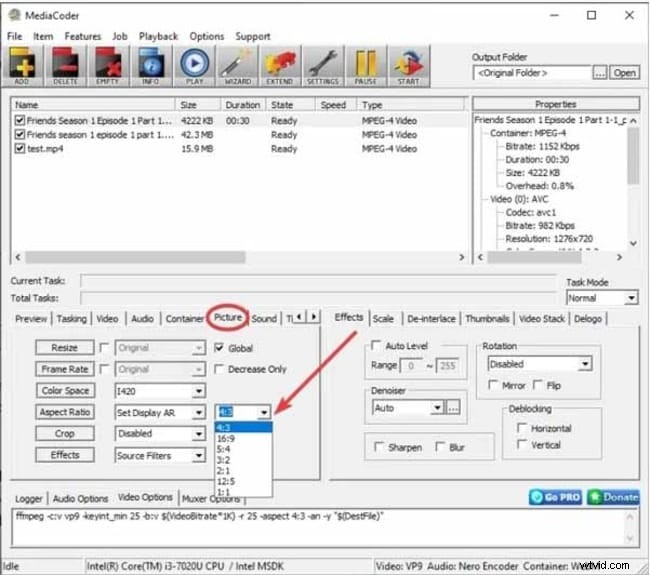This screenshot has height=575, width=650.
Task: Click the Range minimum value field
Action: [411, 366]
